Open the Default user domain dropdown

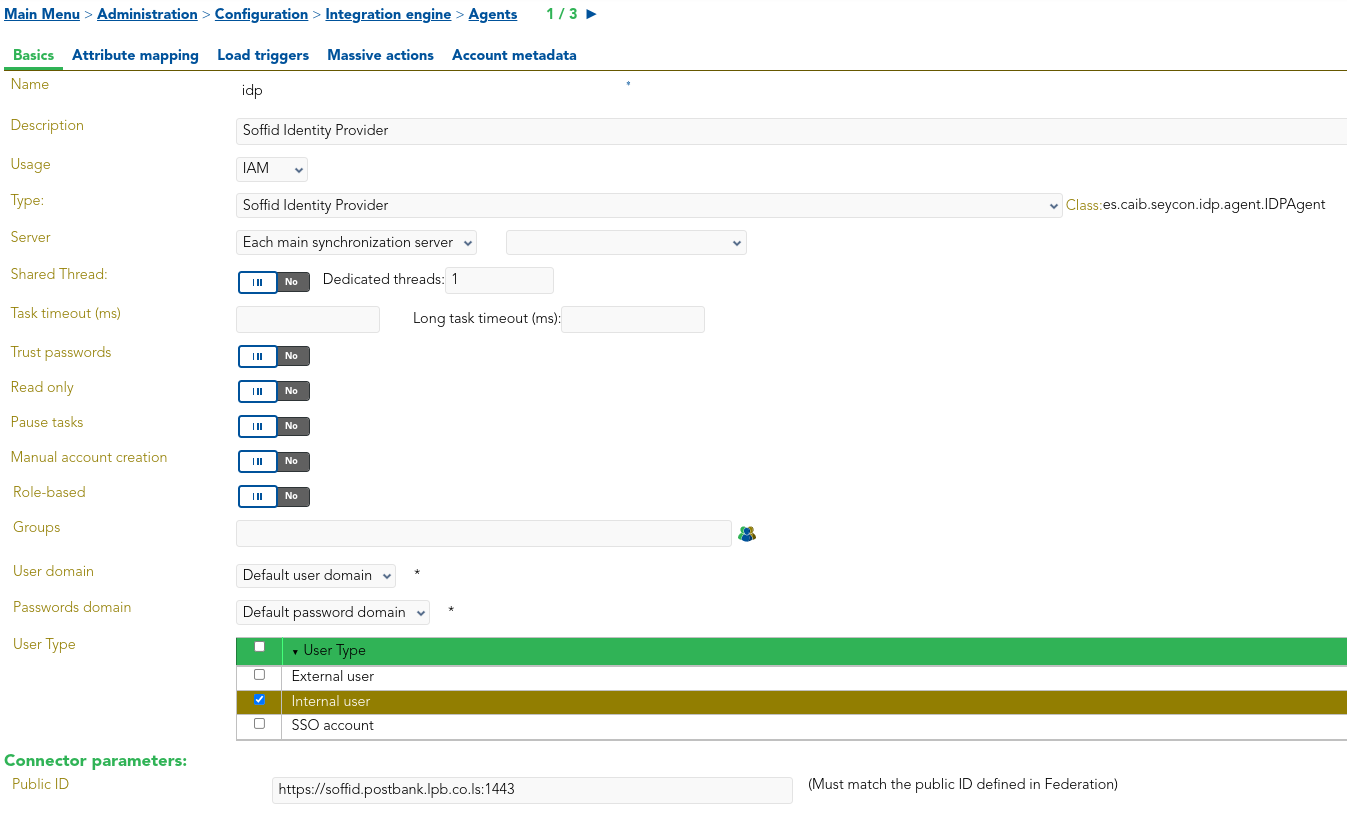[x=316, y=576]
